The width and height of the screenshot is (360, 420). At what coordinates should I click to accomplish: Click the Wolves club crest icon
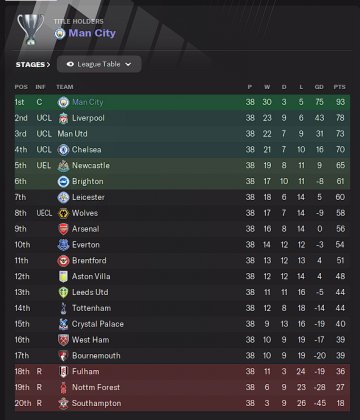63,213
